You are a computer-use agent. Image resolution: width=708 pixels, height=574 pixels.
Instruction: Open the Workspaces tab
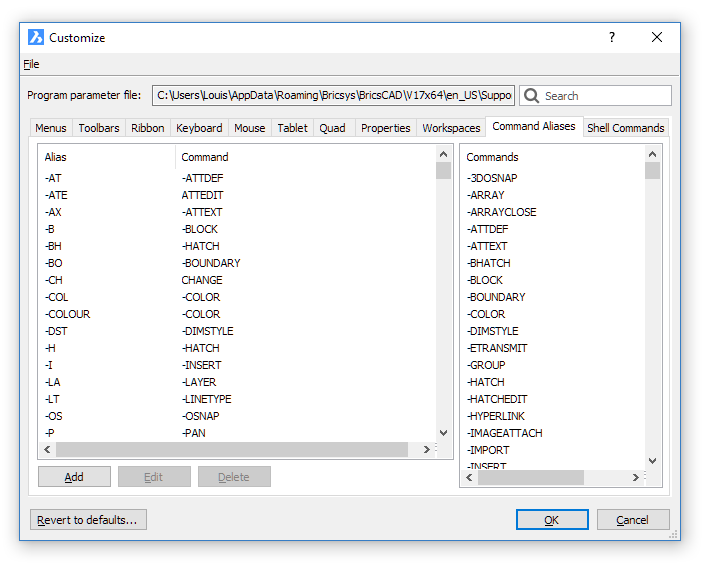tap(451, 128)
